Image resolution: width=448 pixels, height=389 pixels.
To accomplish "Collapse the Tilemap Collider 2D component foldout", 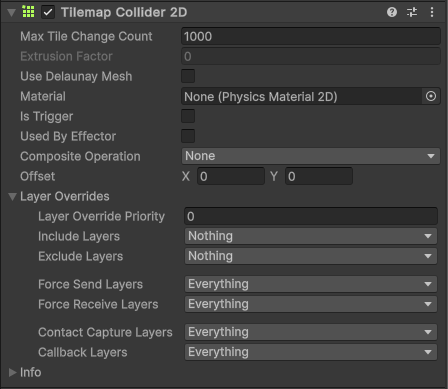I will pyautogui.click(x=12, y=13).
